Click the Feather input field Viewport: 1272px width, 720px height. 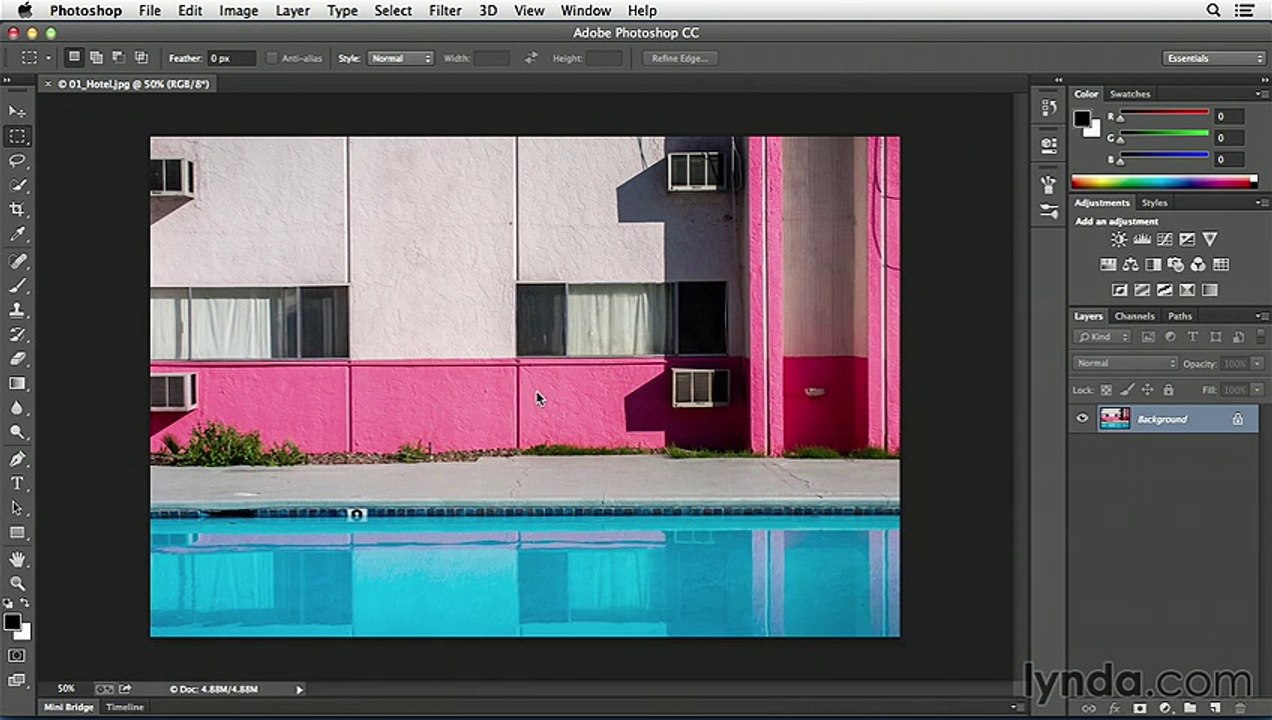(231, 58)
